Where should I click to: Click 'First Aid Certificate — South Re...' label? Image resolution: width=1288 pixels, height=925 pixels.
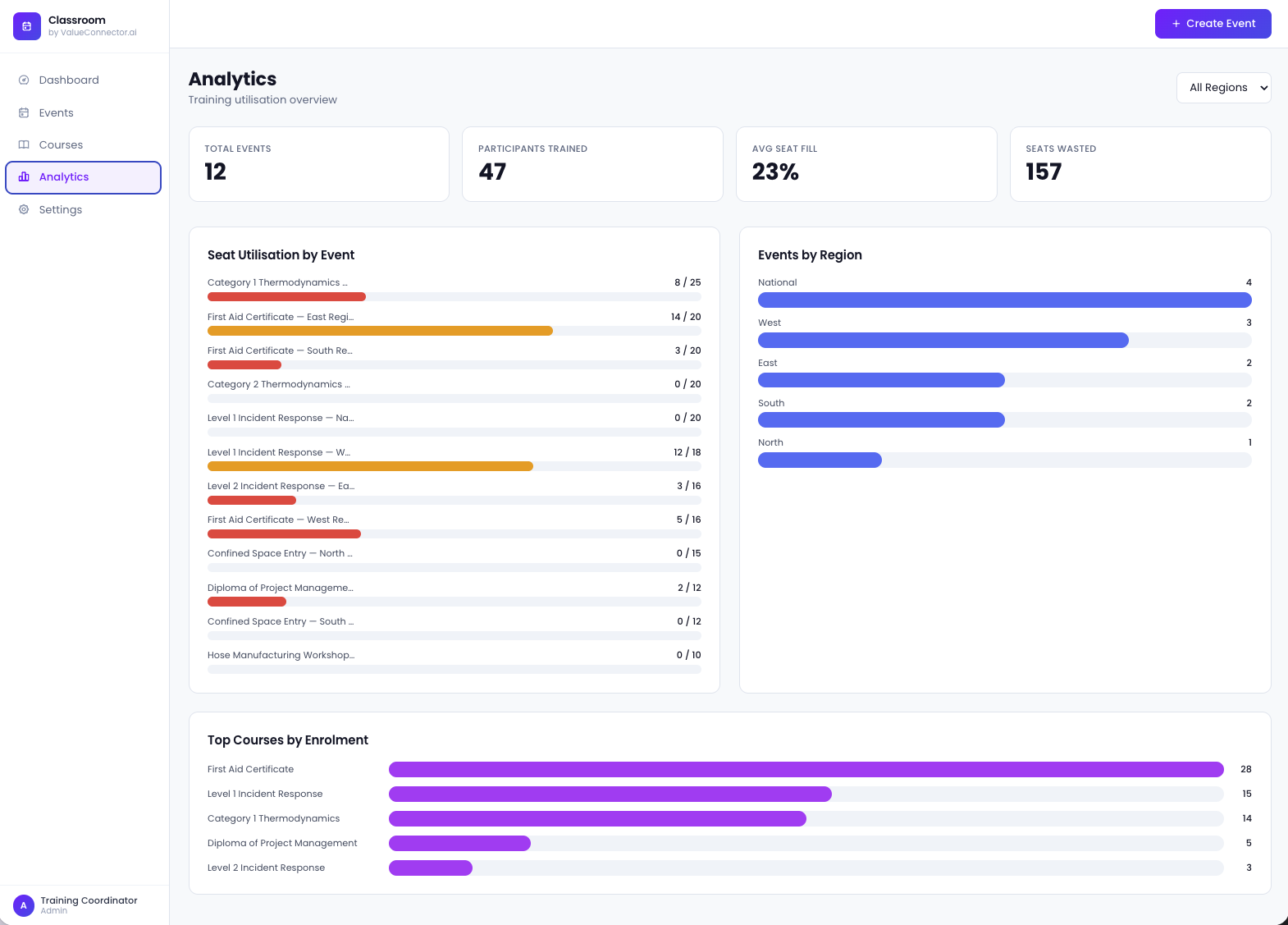coord(280,350)
